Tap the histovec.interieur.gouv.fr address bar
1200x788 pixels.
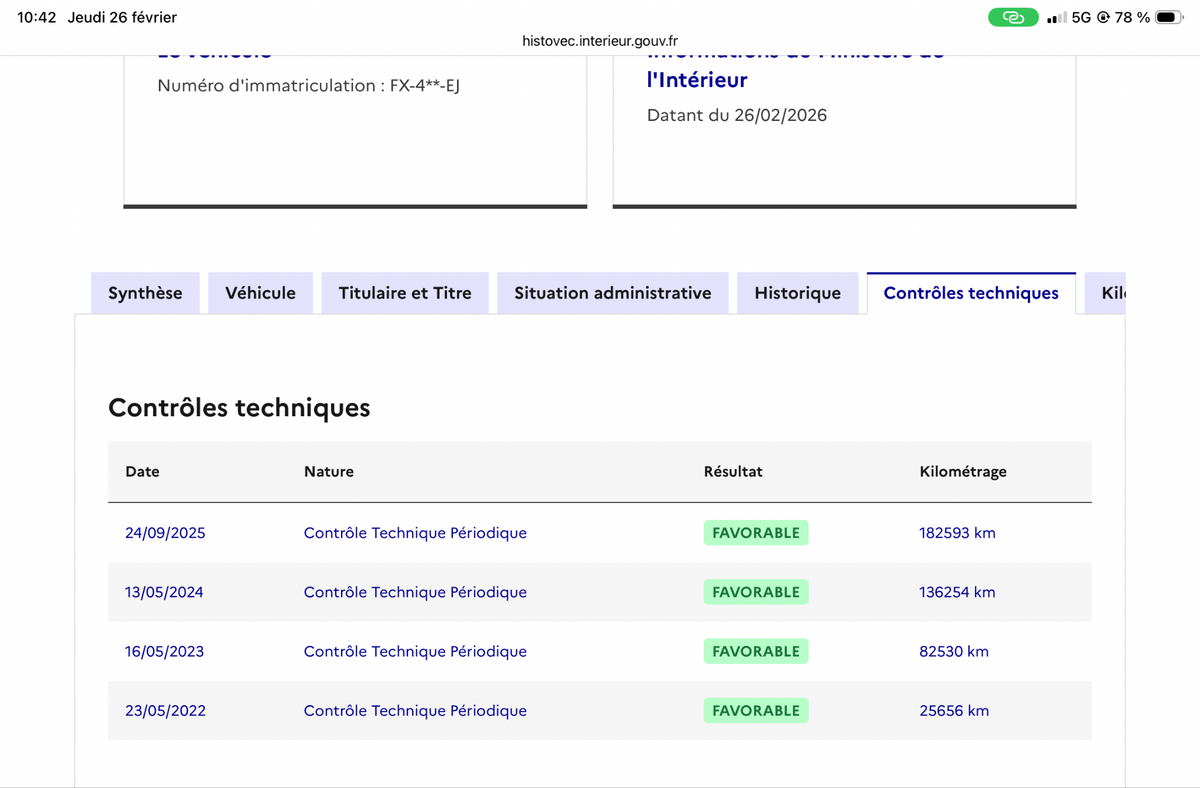[x=600, y=41]
